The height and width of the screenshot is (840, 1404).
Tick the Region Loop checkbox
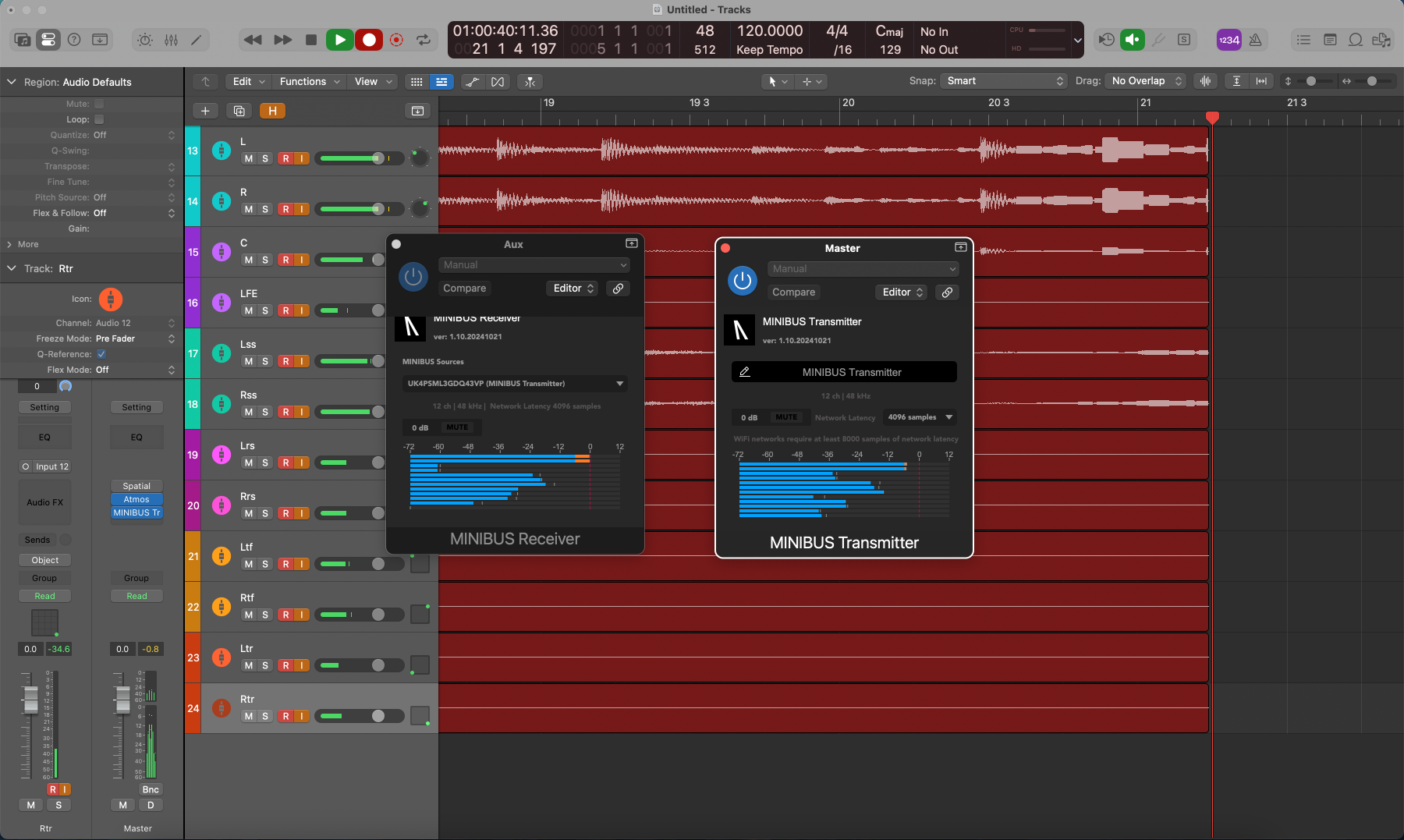tap(99, 119)
